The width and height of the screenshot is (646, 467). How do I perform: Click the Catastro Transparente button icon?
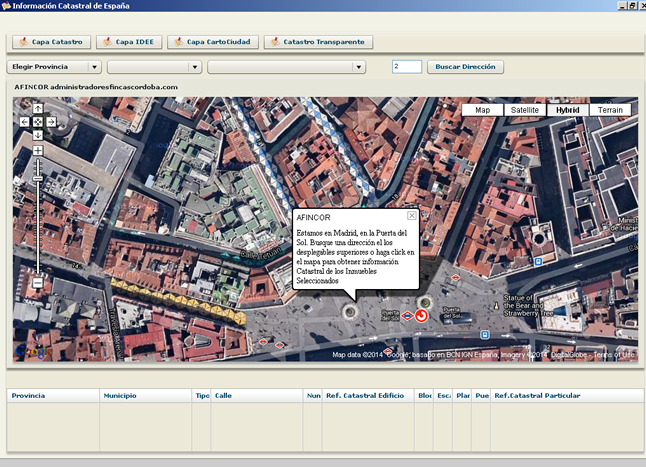coord(275,42)
